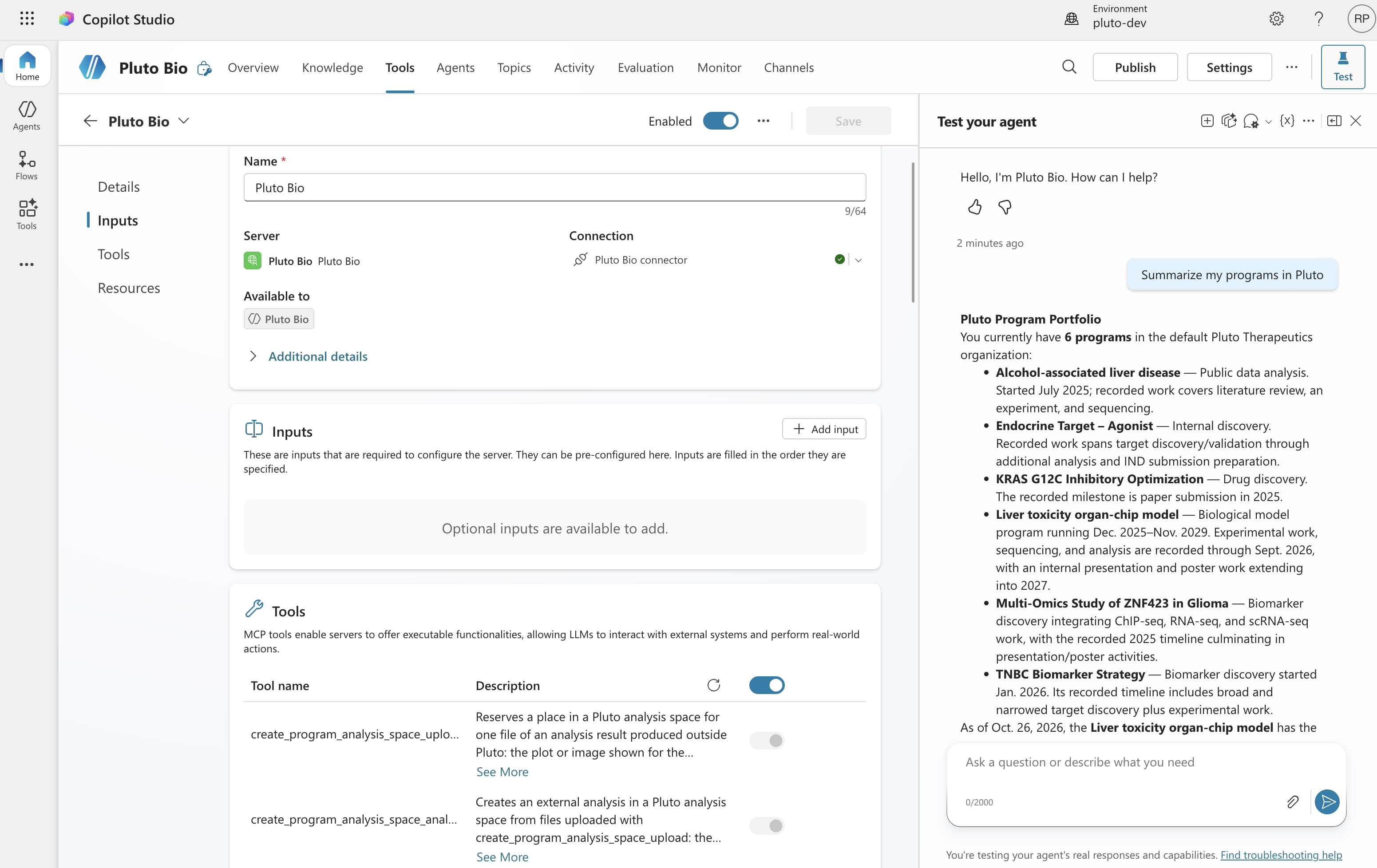Open top bar more options ellipsis
This screenshot has width=1377, height=868.
[1292, 67]
